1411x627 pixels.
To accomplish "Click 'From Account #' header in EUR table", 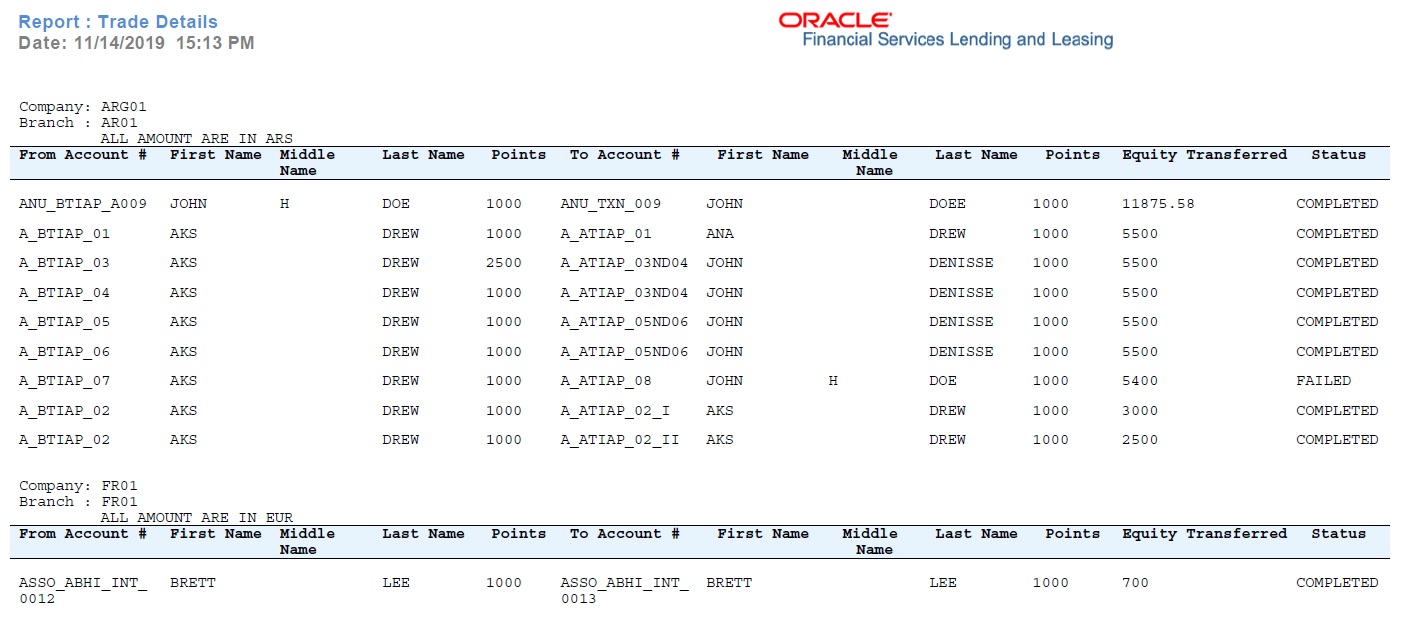I will coord(83,534).
